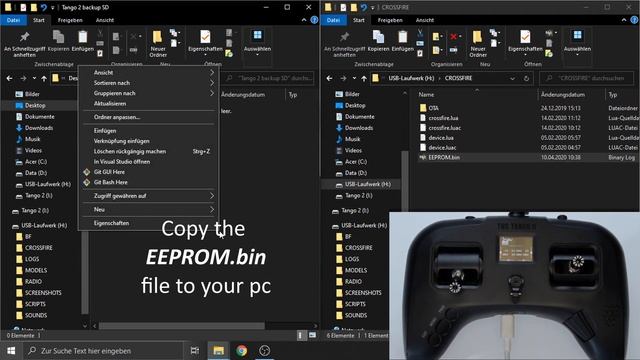Click Einfügen icon in CROSSFIRE window ribbon
The width and height of the screenshot is (640, 360).
click(402, 41)
